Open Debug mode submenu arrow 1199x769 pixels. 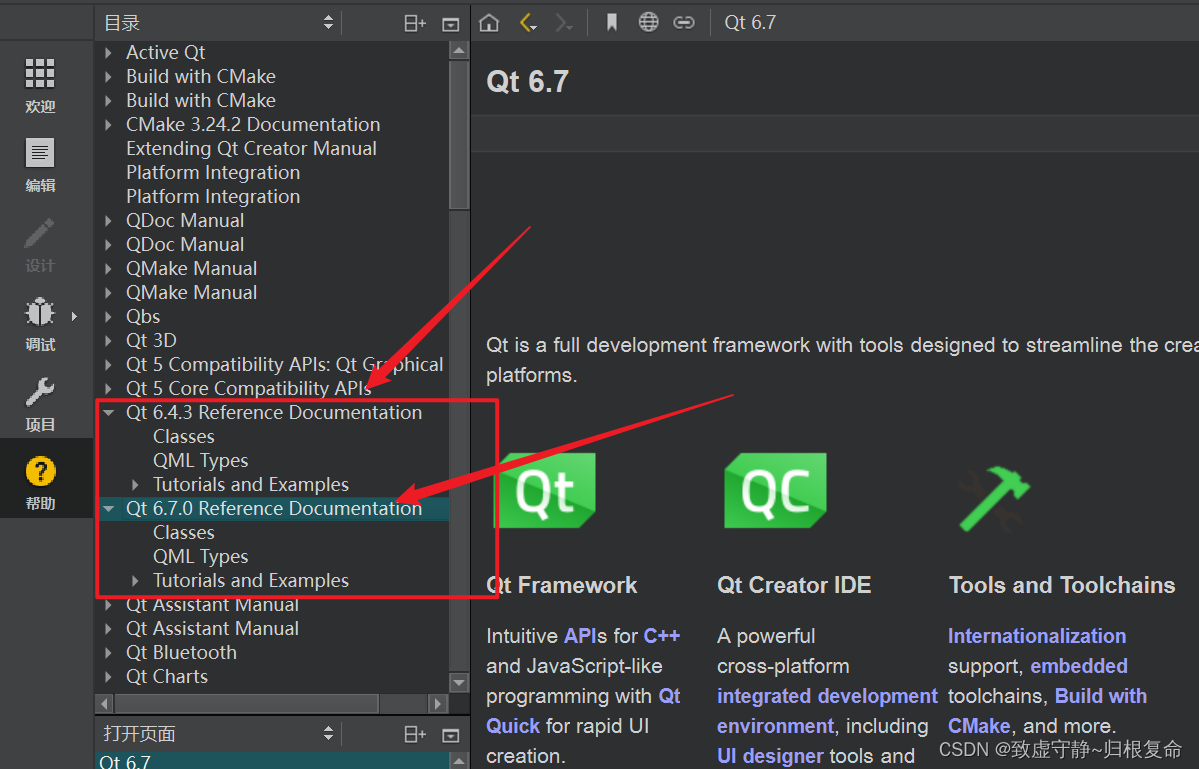74,316
